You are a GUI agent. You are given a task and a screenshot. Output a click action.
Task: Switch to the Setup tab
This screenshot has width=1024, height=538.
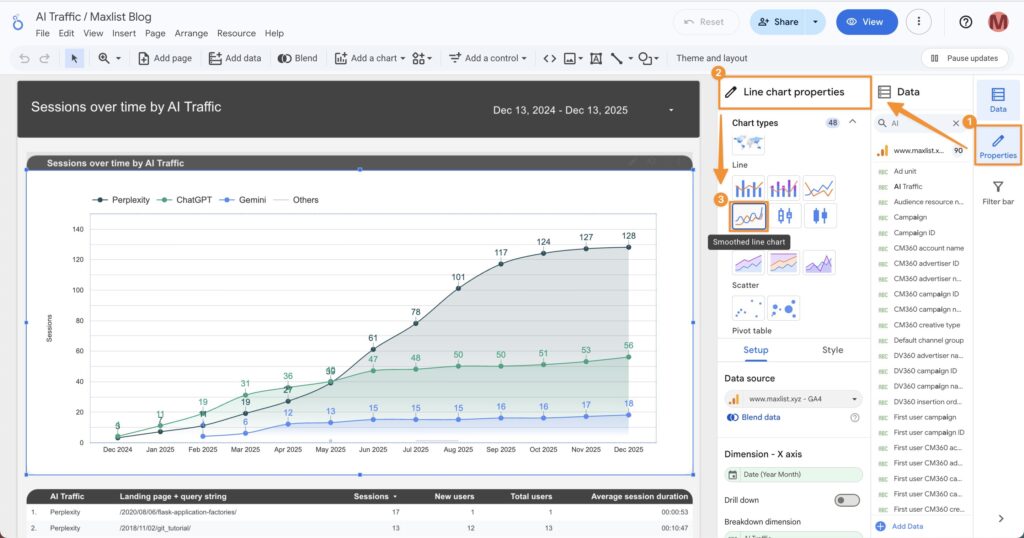point(756,350)
